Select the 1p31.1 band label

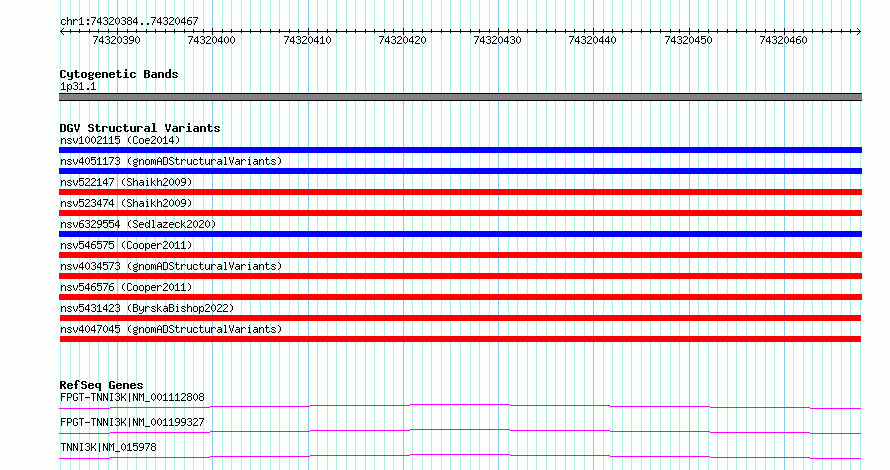pyautogui.click(x=78, y=87)
